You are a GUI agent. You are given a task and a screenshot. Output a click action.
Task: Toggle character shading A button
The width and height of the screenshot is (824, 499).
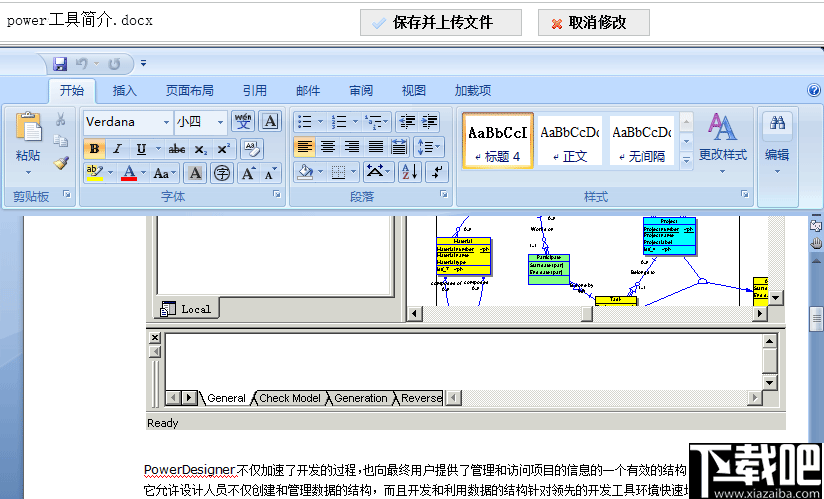[195, 173]
